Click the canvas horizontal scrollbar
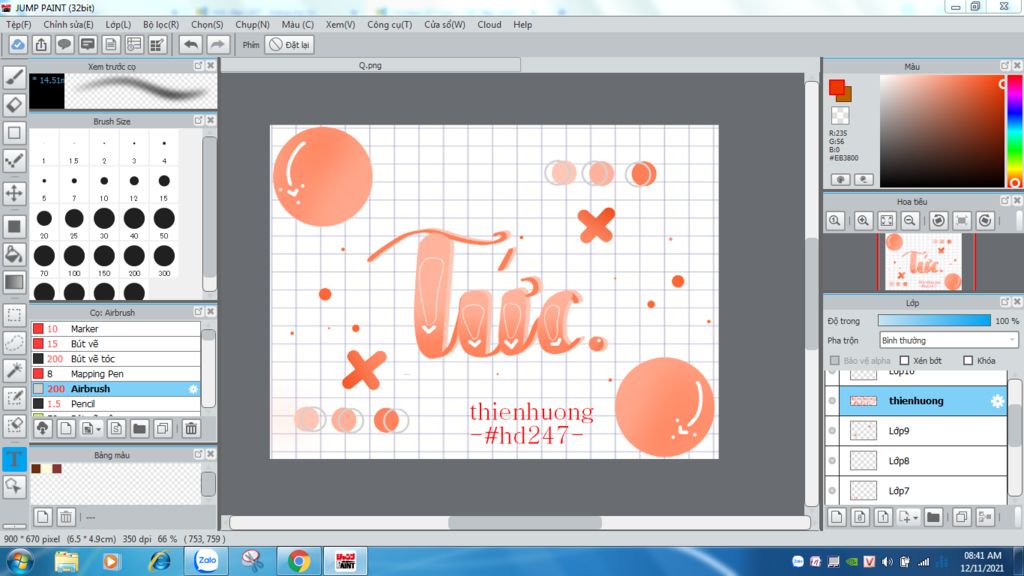 click(x=524, y=522)
